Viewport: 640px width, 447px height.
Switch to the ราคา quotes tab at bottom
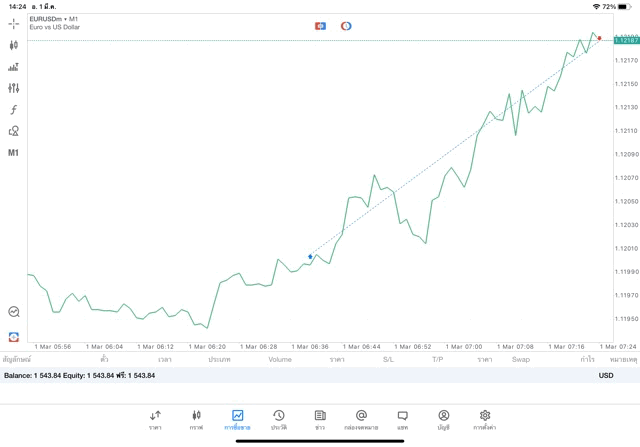[155, 420]
